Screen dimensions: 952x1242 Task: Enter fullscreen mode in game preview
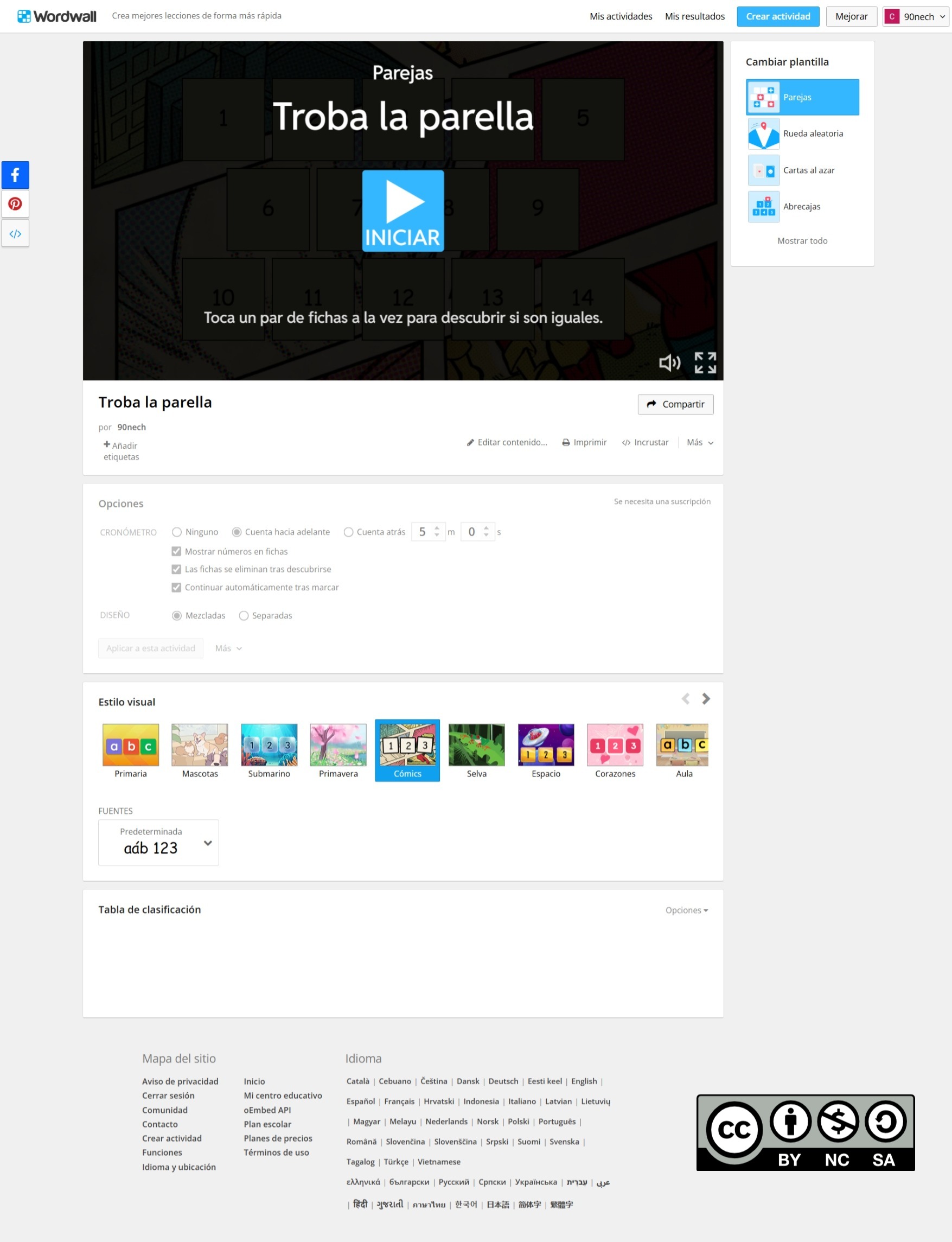pyautogui.click(x=705, y=363)
